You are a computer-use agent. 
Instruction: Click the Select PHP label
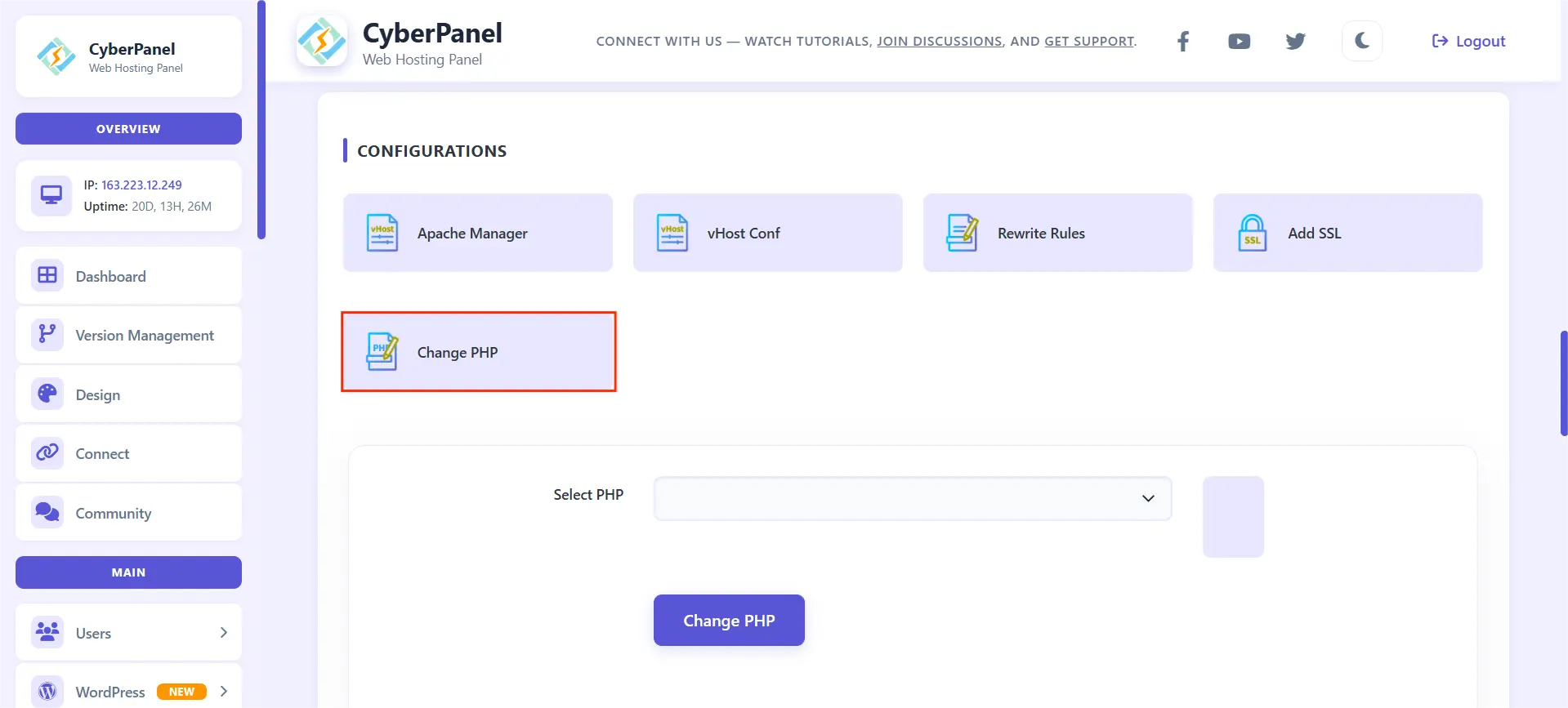click(588, 495)
